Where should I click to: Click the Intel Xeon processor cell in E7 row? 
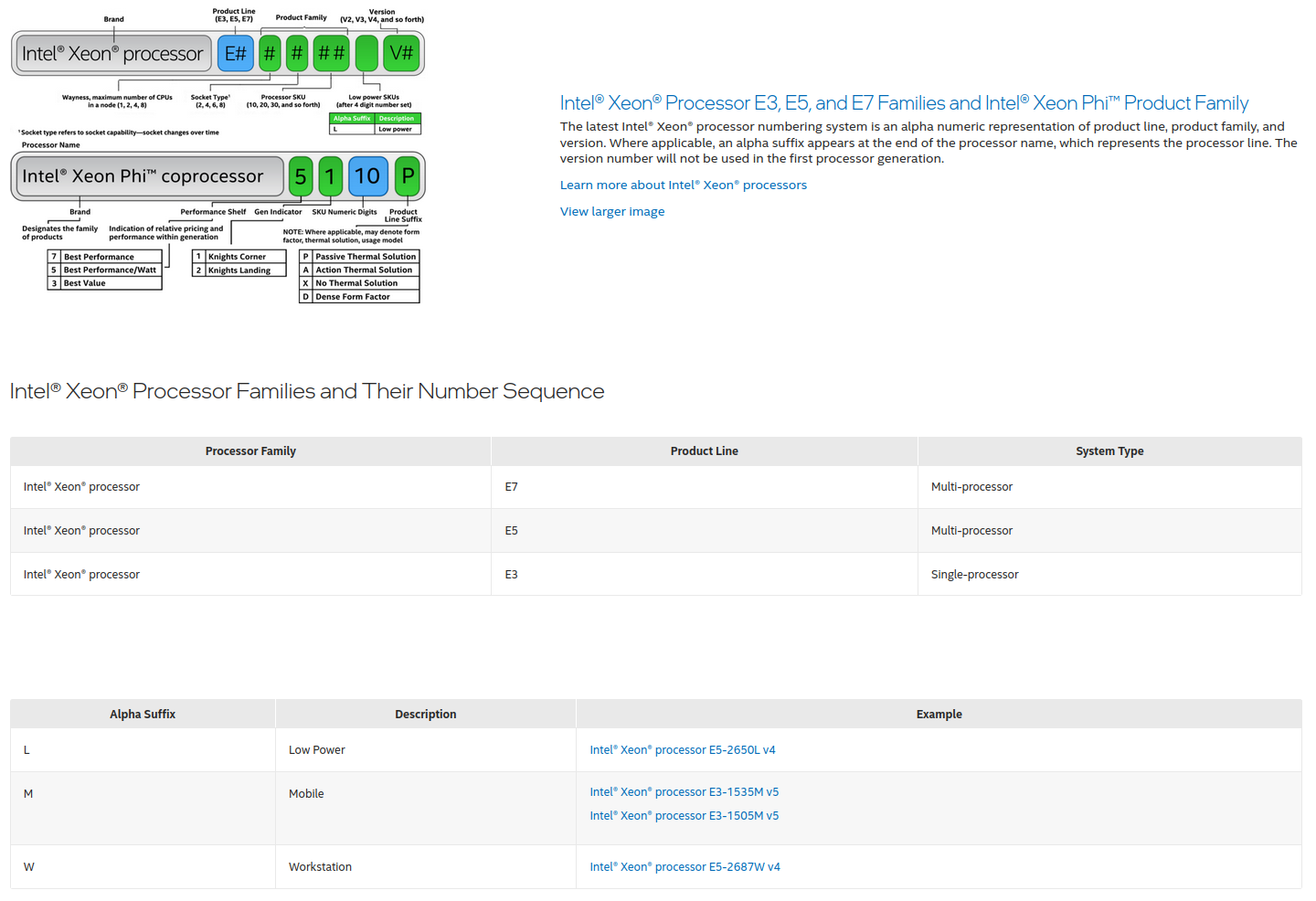click(x=250, y=487)
